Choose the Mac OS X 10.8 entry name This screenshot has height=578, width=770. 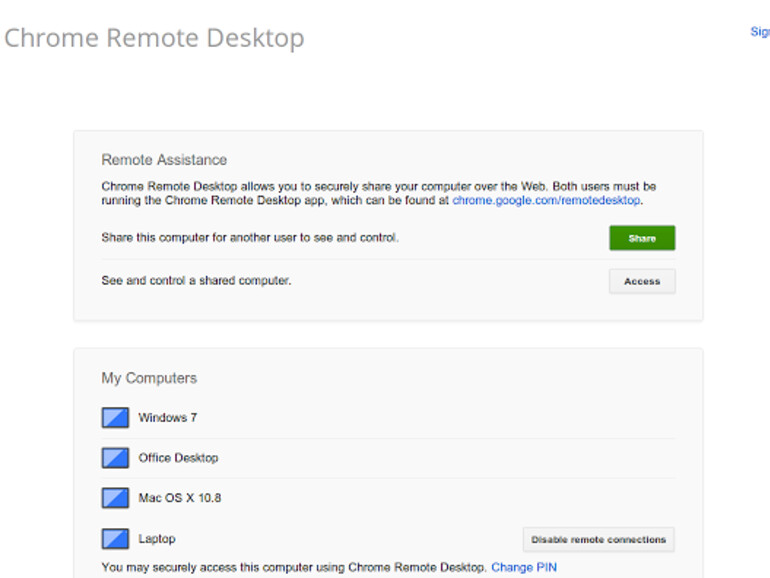(180, 498)
